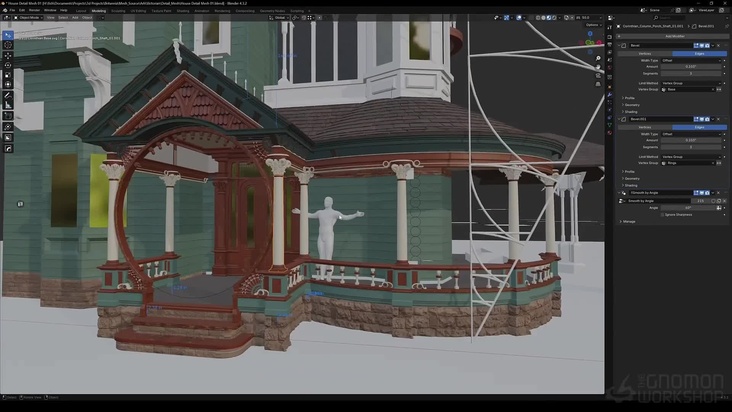The image size is (732, 412).
Task: Expand Profile section of Bevel modifier
Action: point(628,98)
